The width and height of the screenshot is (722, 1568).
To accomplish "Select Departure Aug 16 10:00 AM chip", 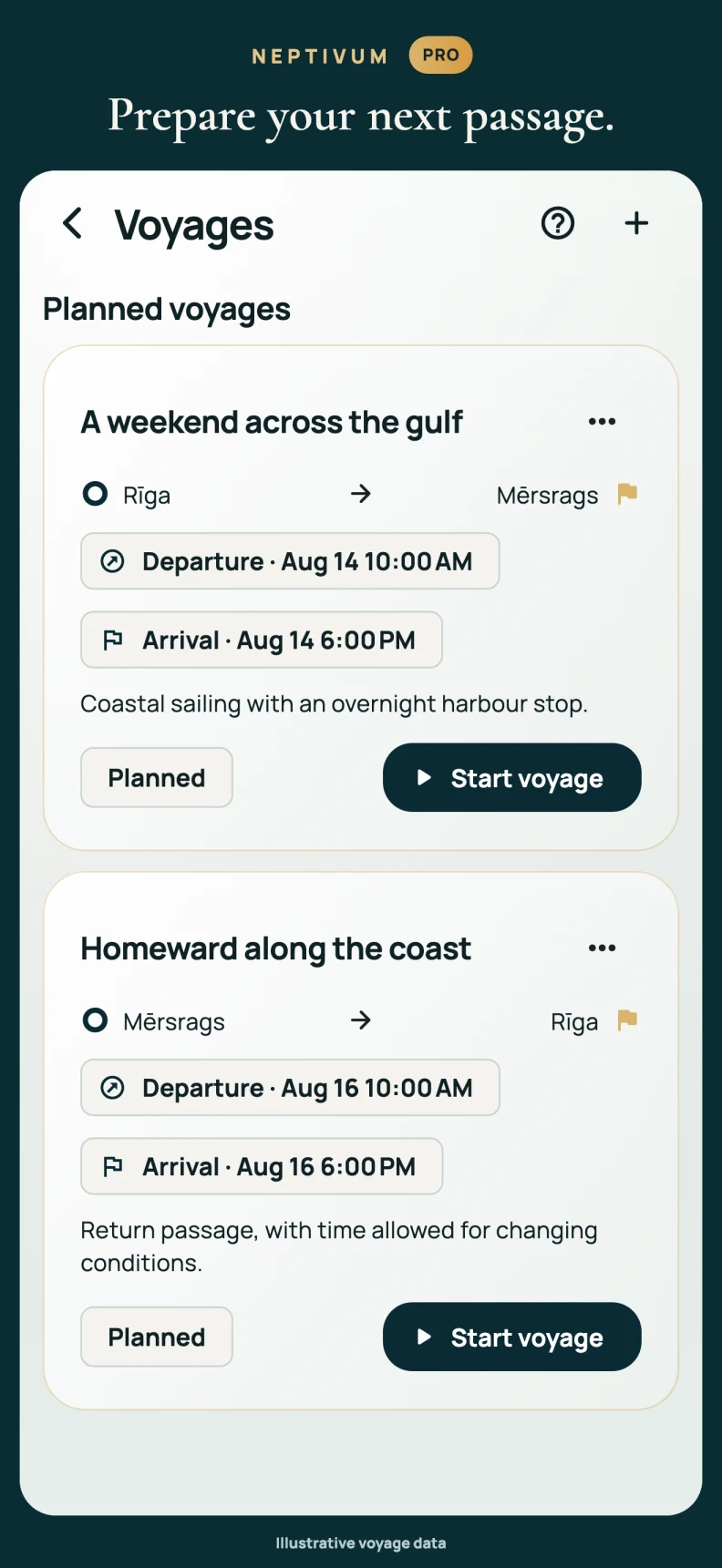I will click(x=290, y=1088).
